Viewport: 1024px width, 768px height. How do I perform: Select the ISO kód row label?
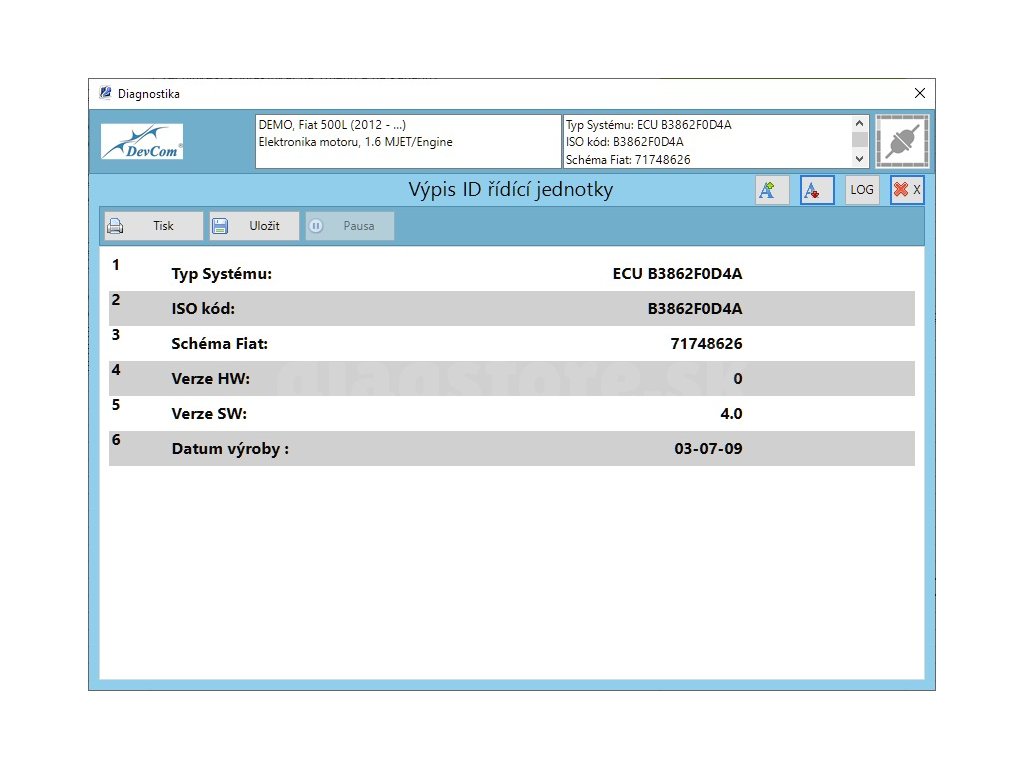tap(203, 308)
